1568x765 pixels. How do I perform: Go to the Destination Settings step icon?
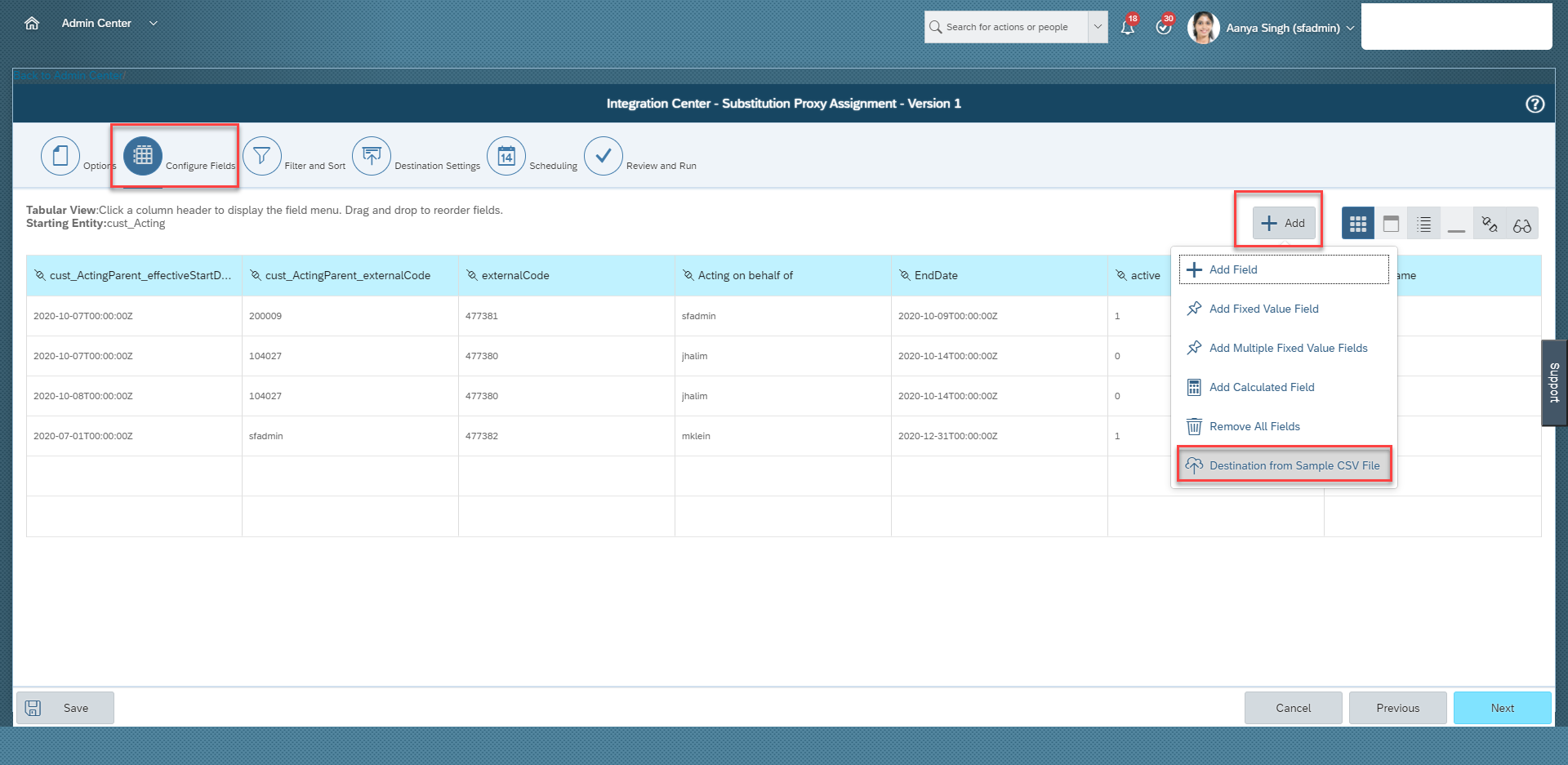point(372,156)
